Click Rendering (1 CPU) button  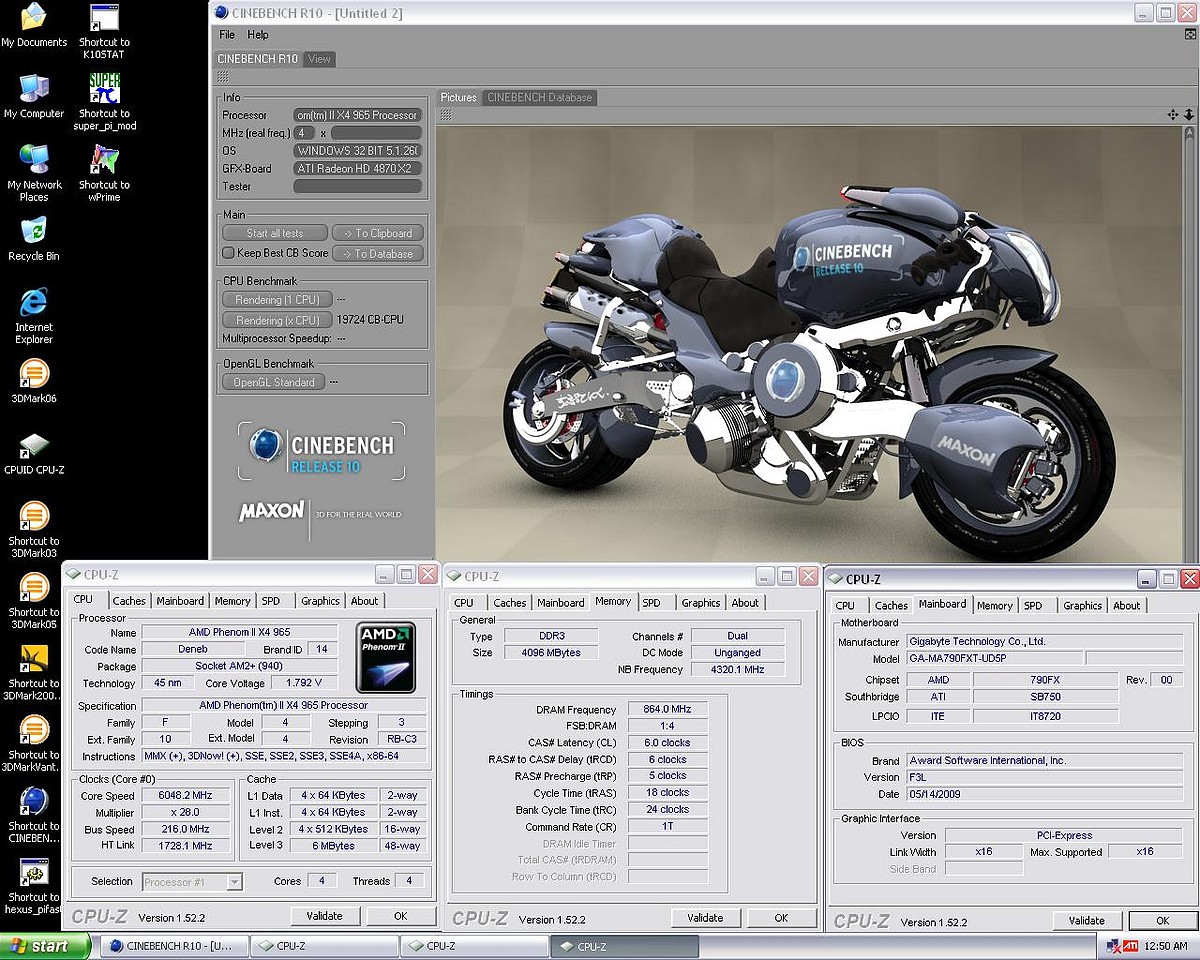(277, 300)
